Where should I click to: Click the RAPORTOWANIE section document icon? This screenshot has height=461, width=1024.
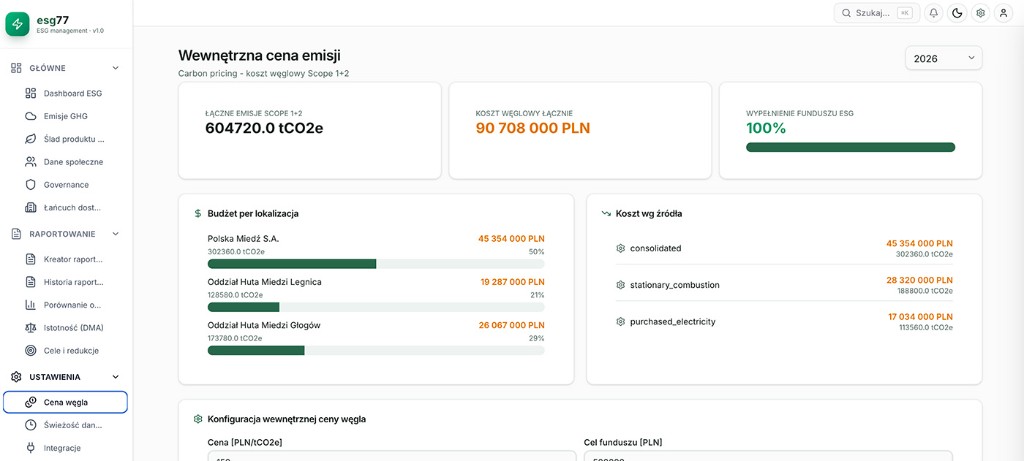[x=16, y=234]
